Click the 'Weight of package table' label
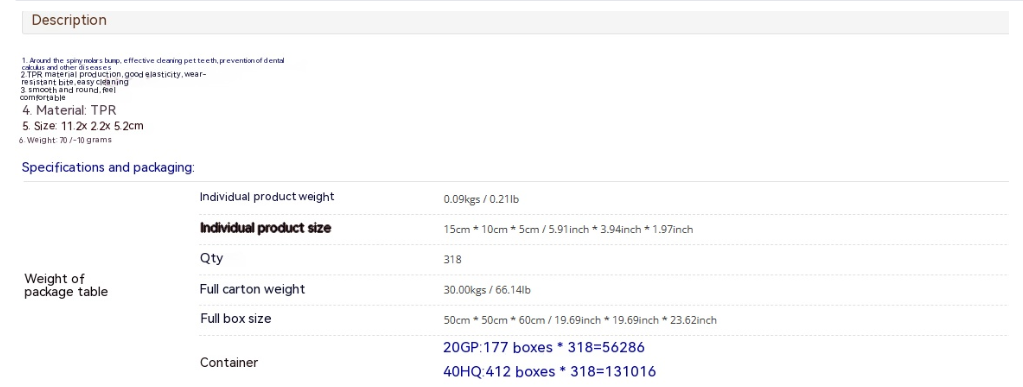The height and width of the screenshot is (387, 1023). pos(66,285)
